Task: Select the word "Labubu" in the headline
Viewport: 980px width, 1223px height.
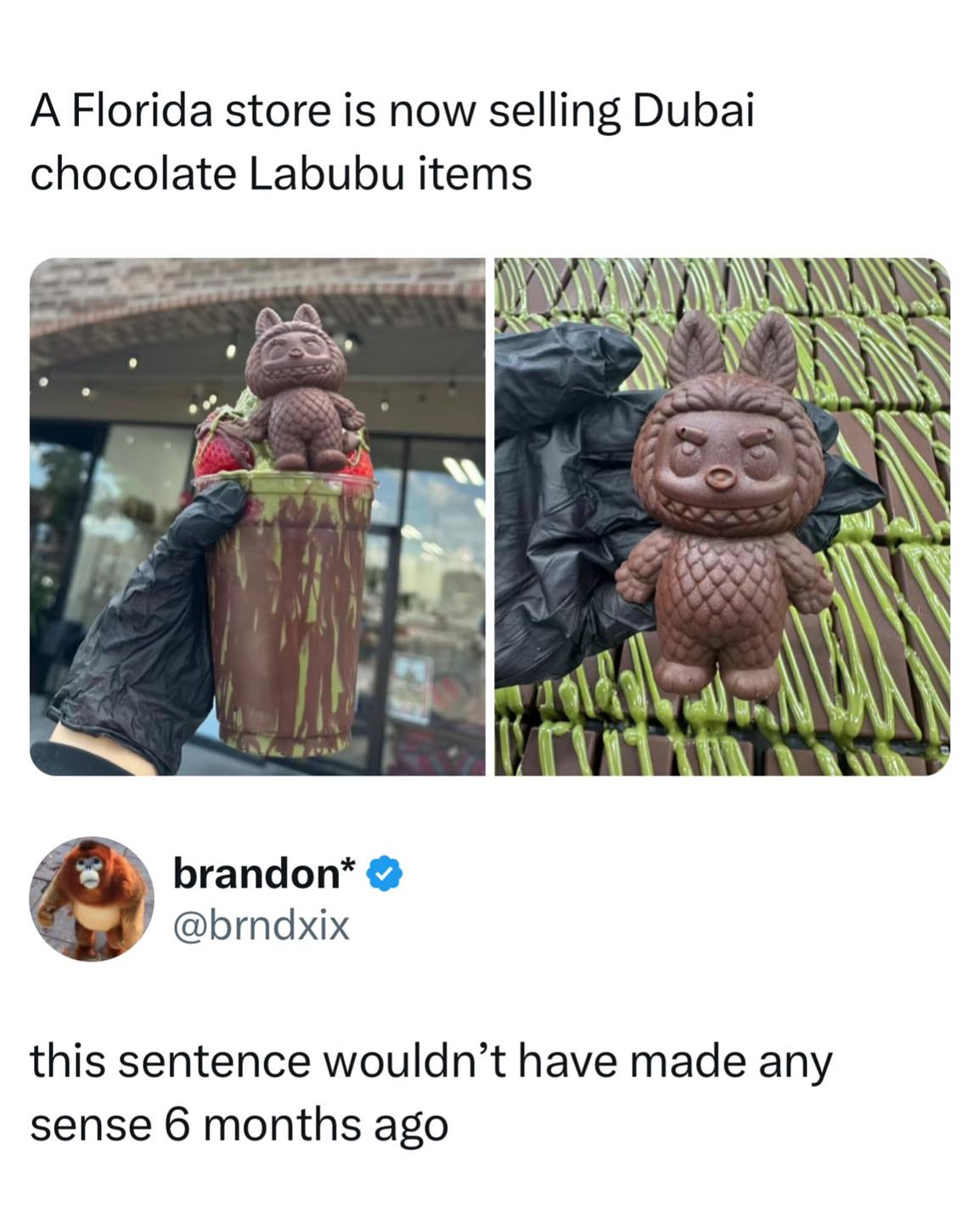Action: (x=326, y=174)
